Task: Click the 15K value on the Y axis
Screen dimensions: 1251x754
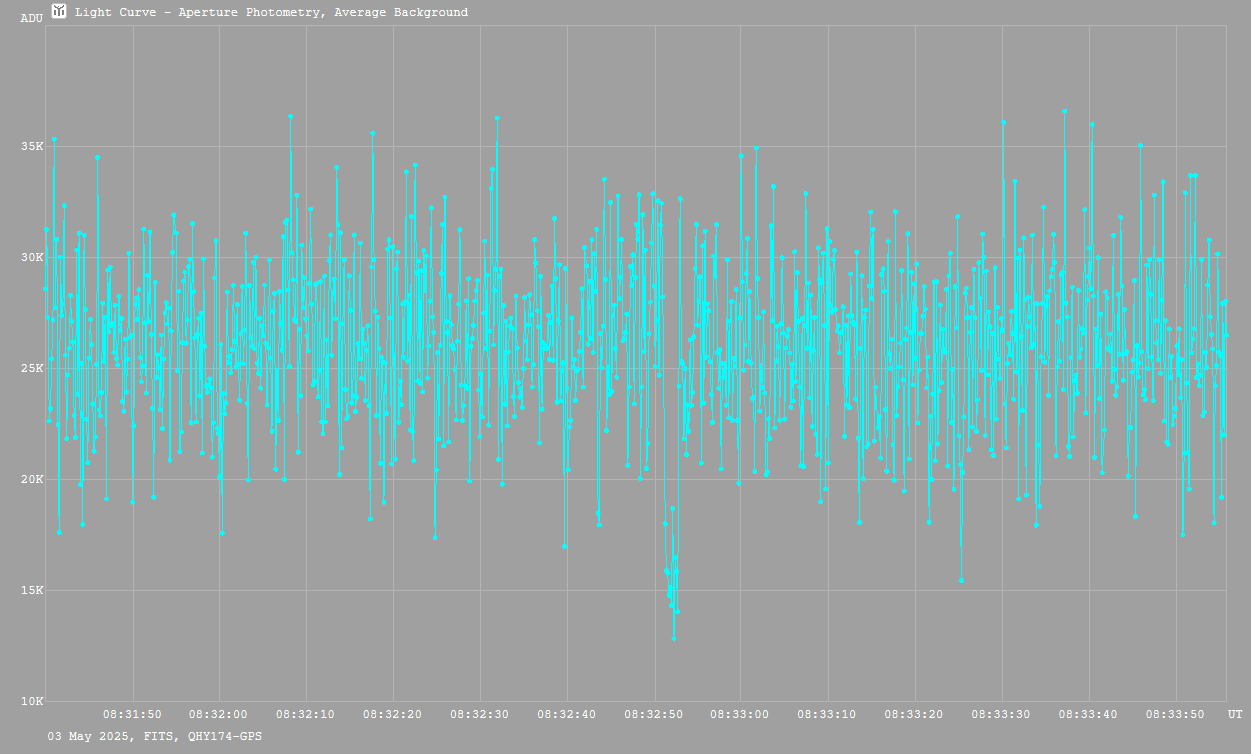Action: [x=33, y=591]
